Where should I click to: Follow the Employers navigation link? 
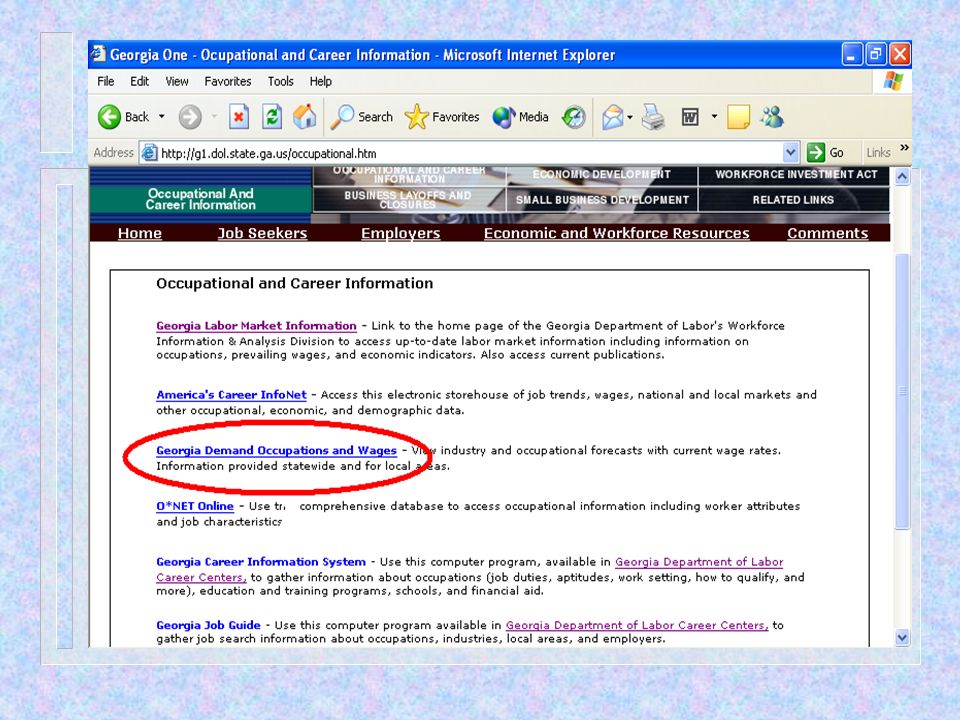coord(400,233)
